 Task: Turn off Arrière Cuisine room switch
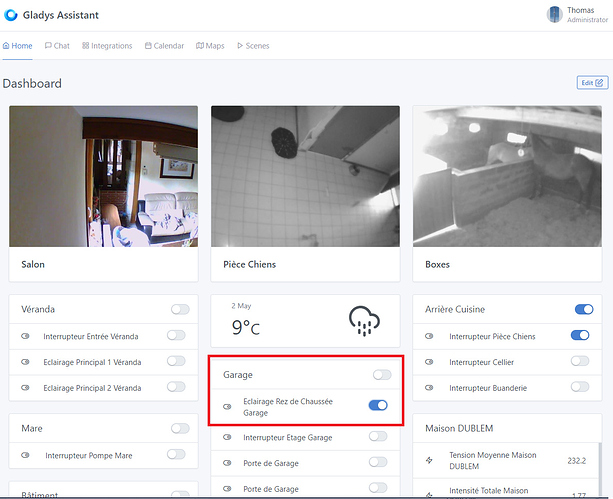(x=584, y=309)
